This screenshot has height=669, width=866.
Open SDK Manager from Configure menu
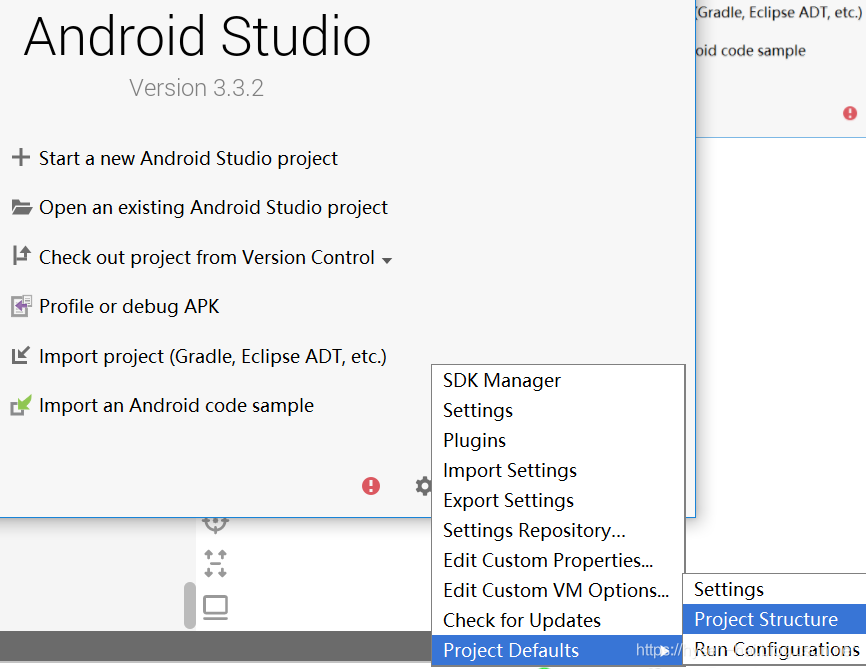click(x=558, y=381)
